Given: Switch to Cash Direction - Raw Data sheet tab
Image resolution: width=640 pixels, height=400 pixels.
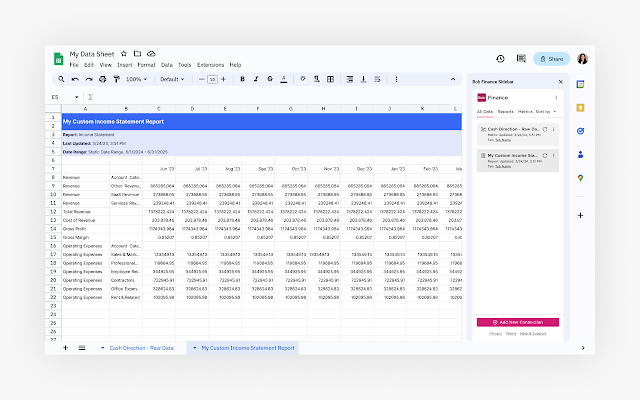Looking at the screenshot, I should coord(141,348).
